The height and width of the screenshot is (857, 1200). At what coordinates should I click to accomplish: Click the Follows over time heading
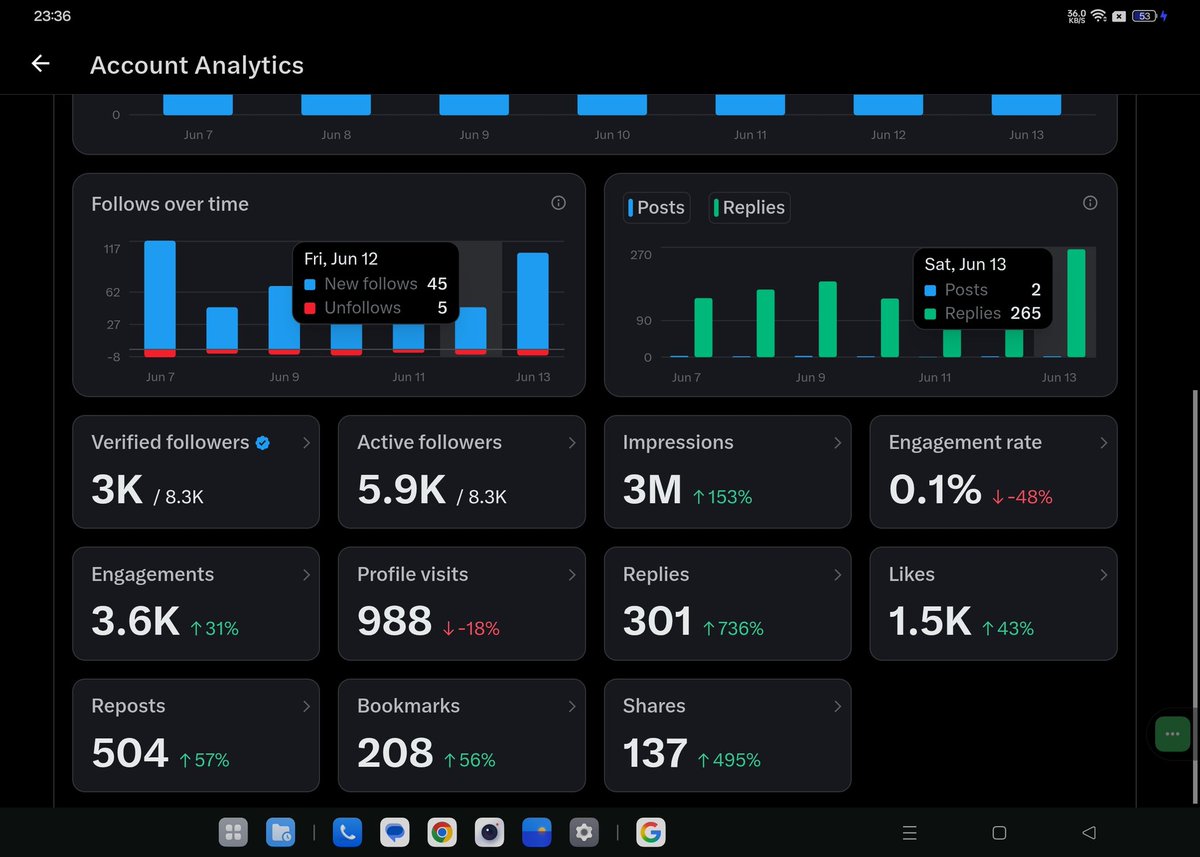tap(170, 204)
